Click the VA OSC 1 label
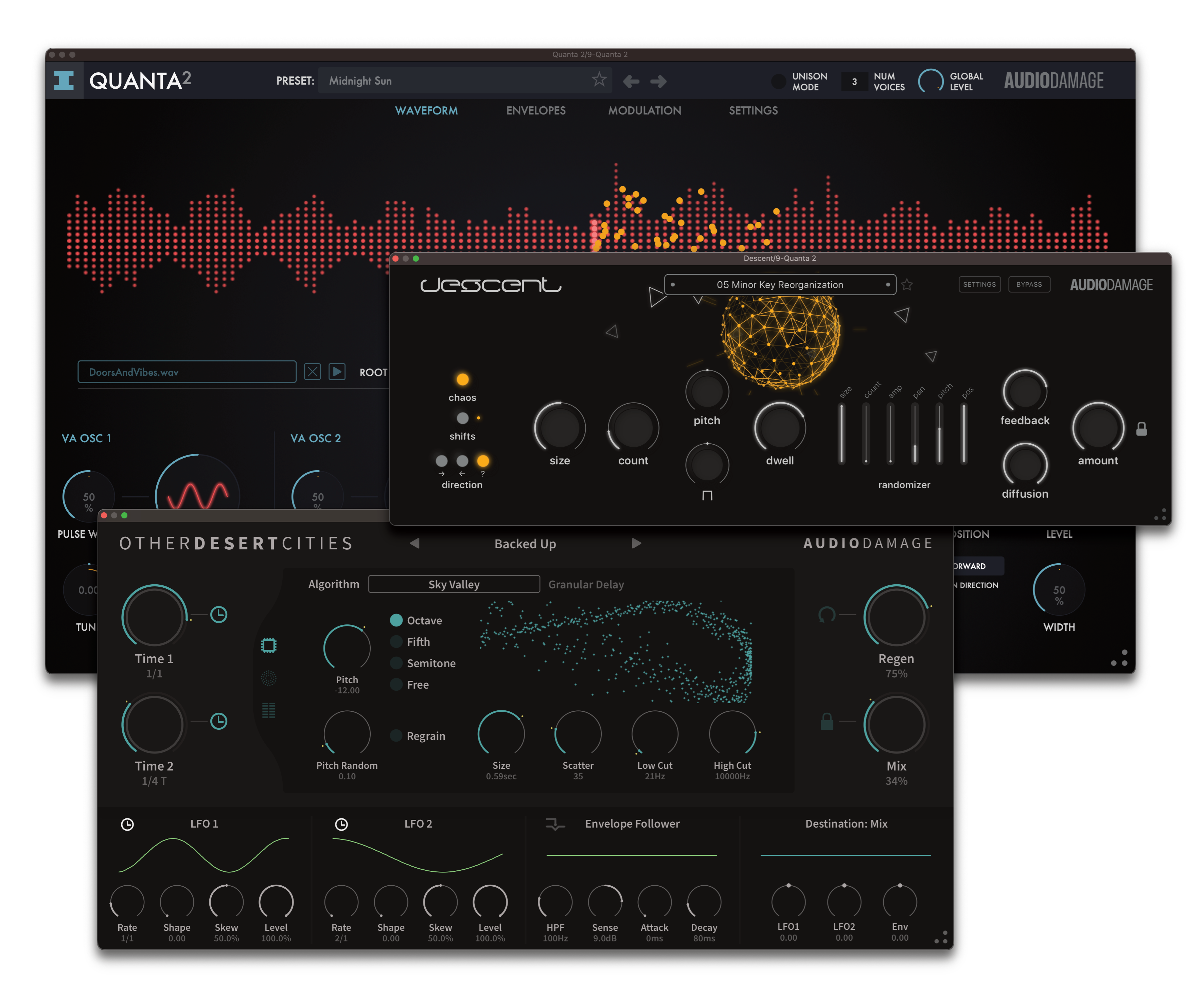This screenshot has width=1204, height=993. [x=86, y=438]
